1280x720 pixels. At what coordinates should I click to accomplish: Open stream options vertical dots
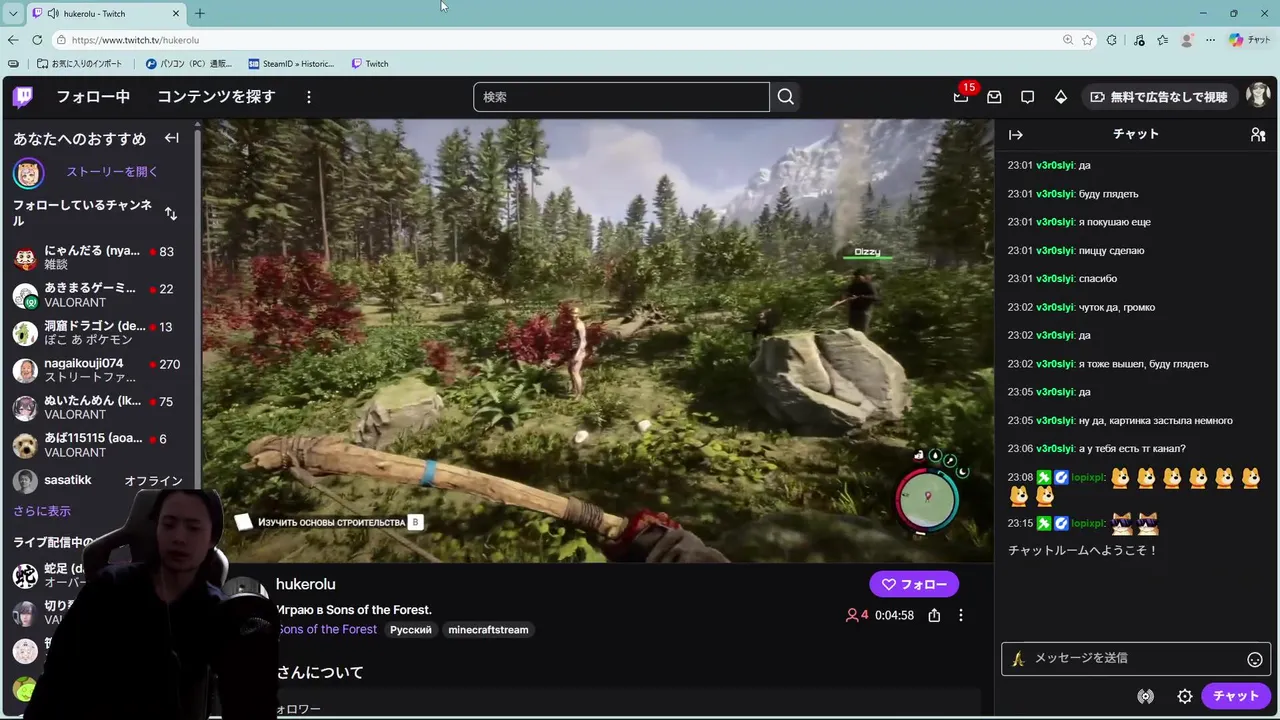coord(961,615)
